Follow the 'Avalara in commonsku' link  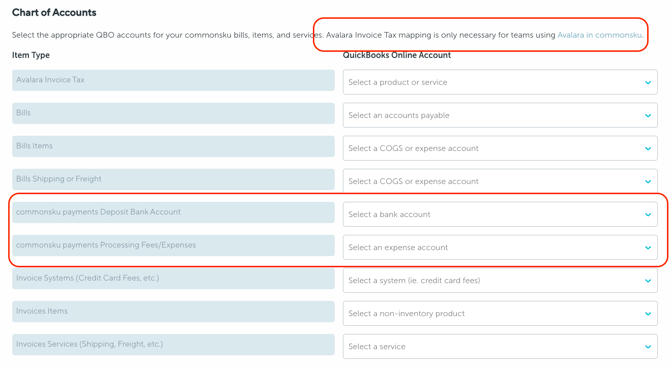(x=599, y=35)
